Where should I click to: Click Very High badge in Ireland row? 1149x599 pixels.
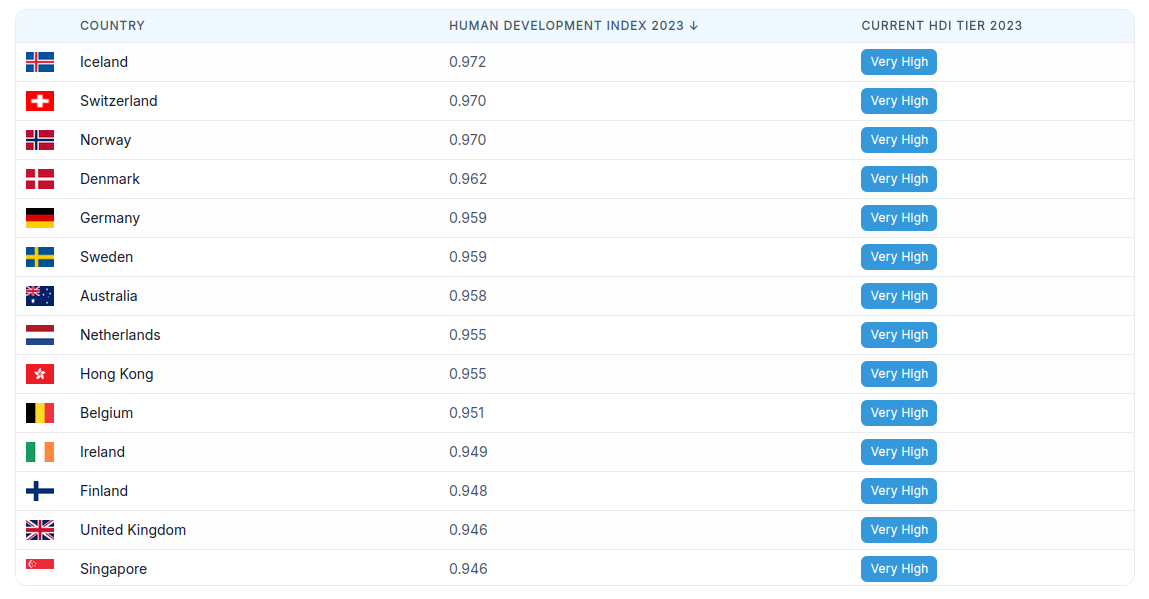898,452
